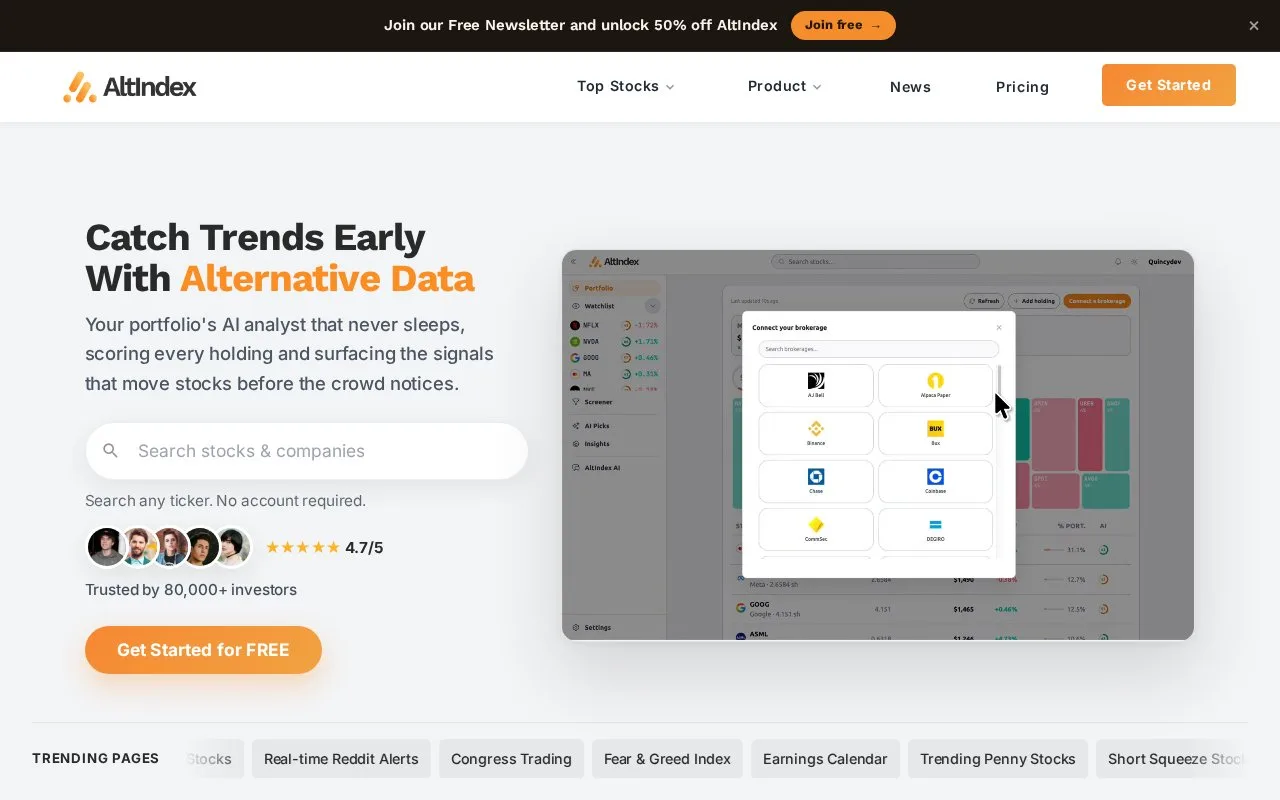Screen dimensions: 1280x800
Task: Open Earnings Calendar trending page
Action: point(825,759)
